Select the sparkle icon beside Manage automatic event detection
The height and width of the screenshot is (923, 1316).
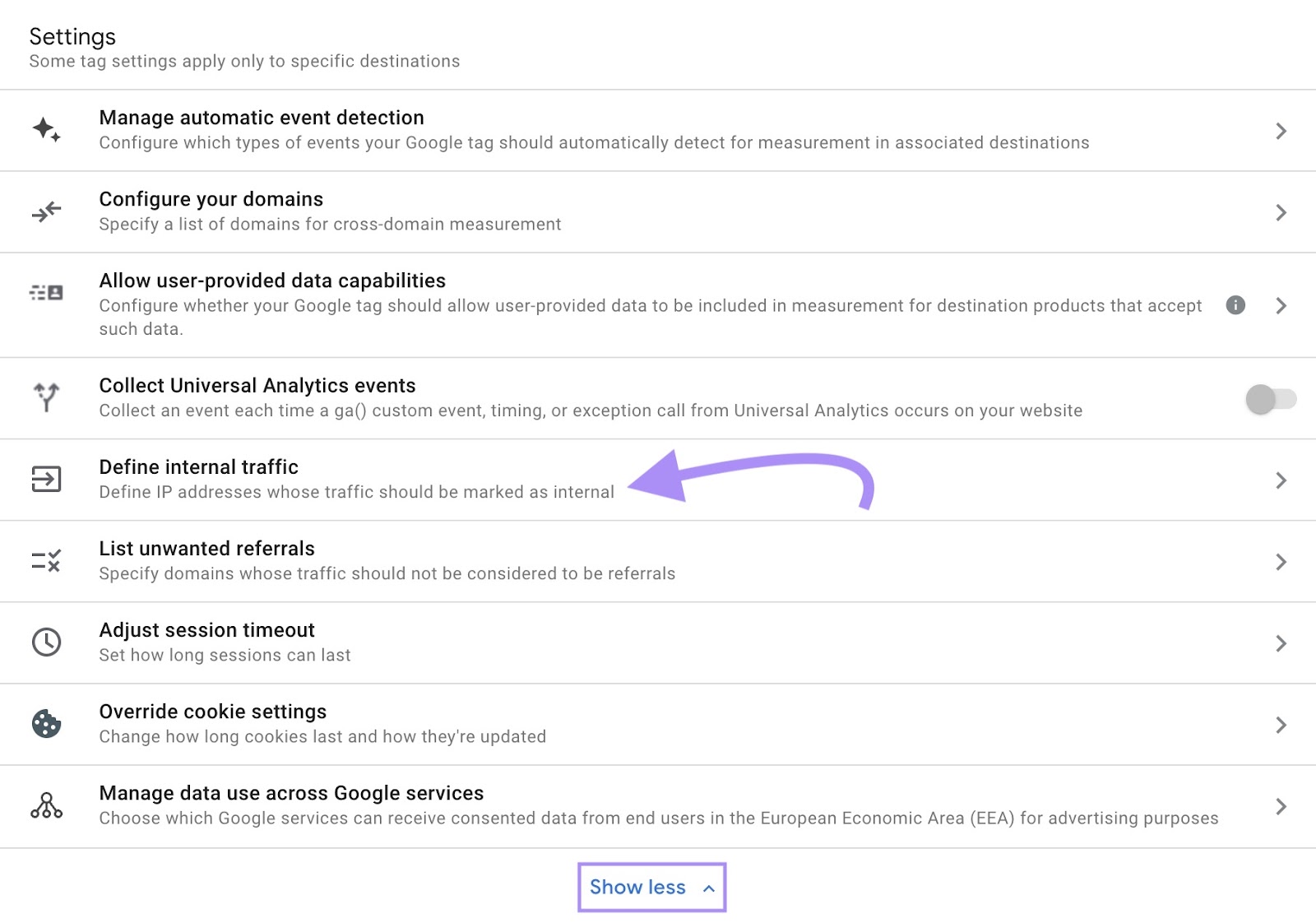tap(45, 129)
